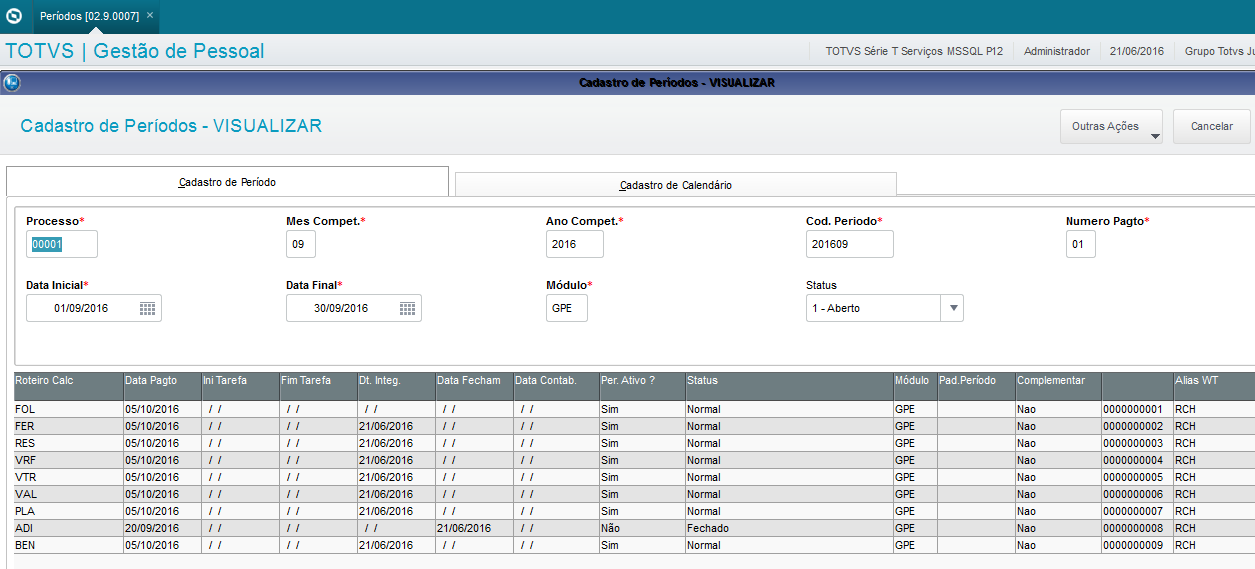Open the Status dropdown '1 - Aberto'
The width and height of the screenshot is (1255, 569).
(953, 308)
